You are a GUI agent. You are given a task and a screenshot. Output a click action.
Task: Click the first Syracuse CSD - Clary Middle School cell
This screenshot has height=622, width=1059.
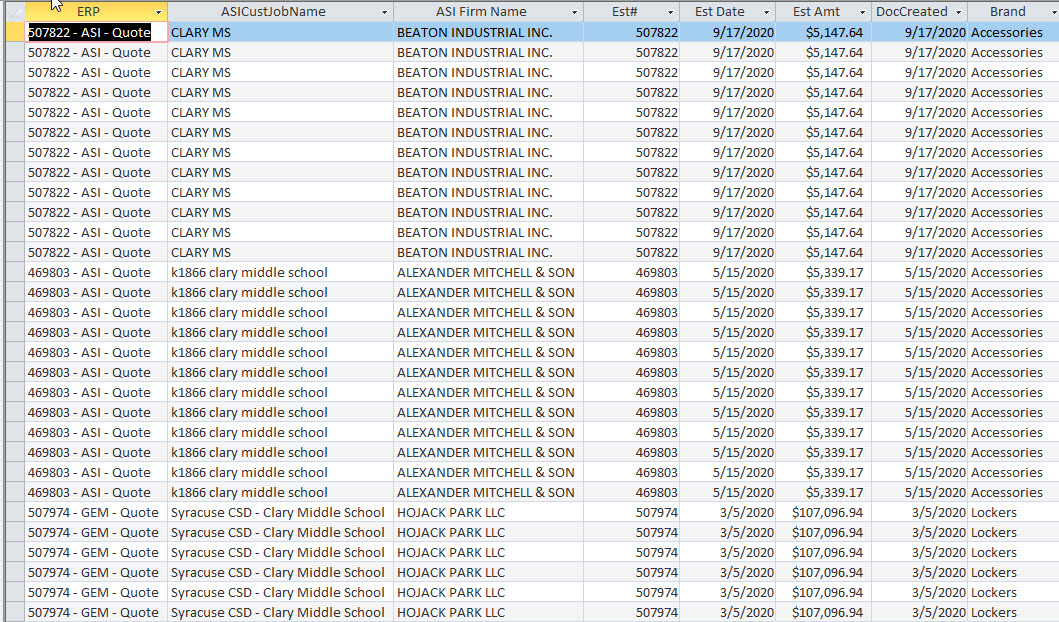click(280, 513)
